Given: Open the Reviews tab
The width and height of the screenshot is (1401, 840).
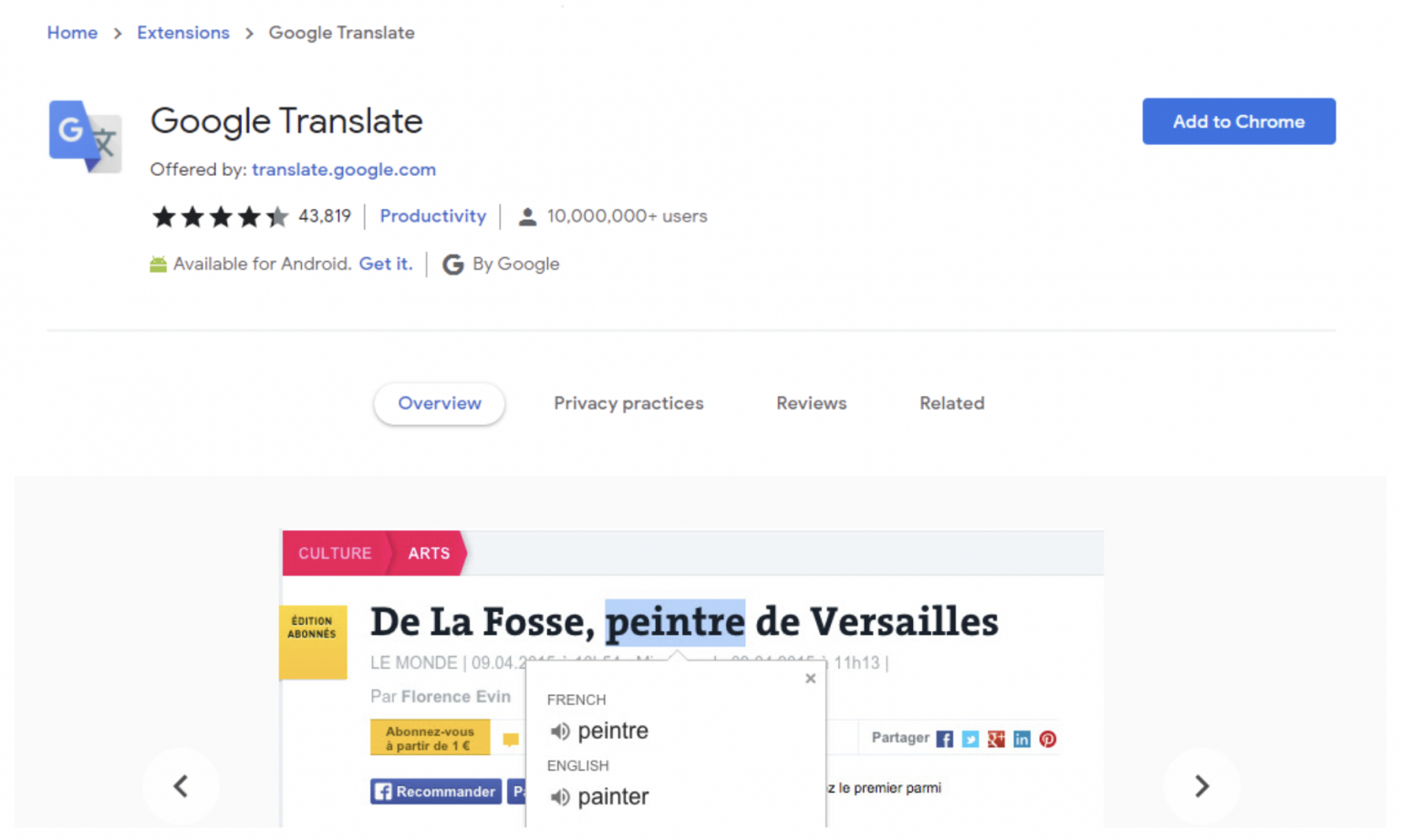Looking at the screenshot, I should [x=811, y=403].
